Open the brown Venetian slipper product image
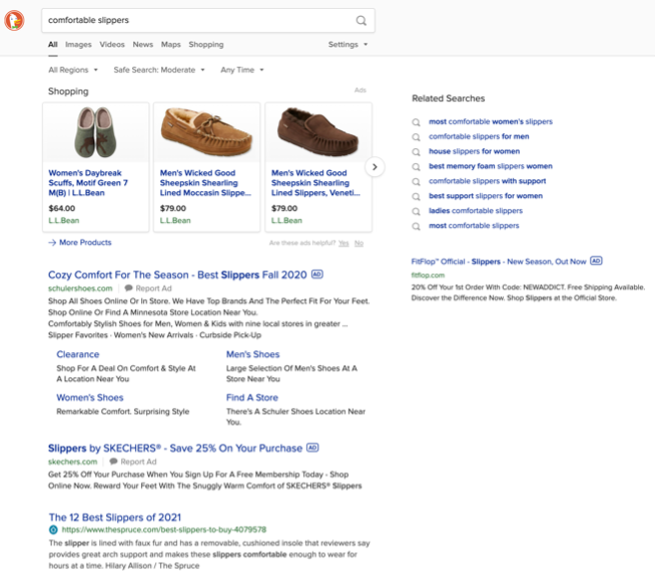Viewport: 660px width, 583px height. 318,132
